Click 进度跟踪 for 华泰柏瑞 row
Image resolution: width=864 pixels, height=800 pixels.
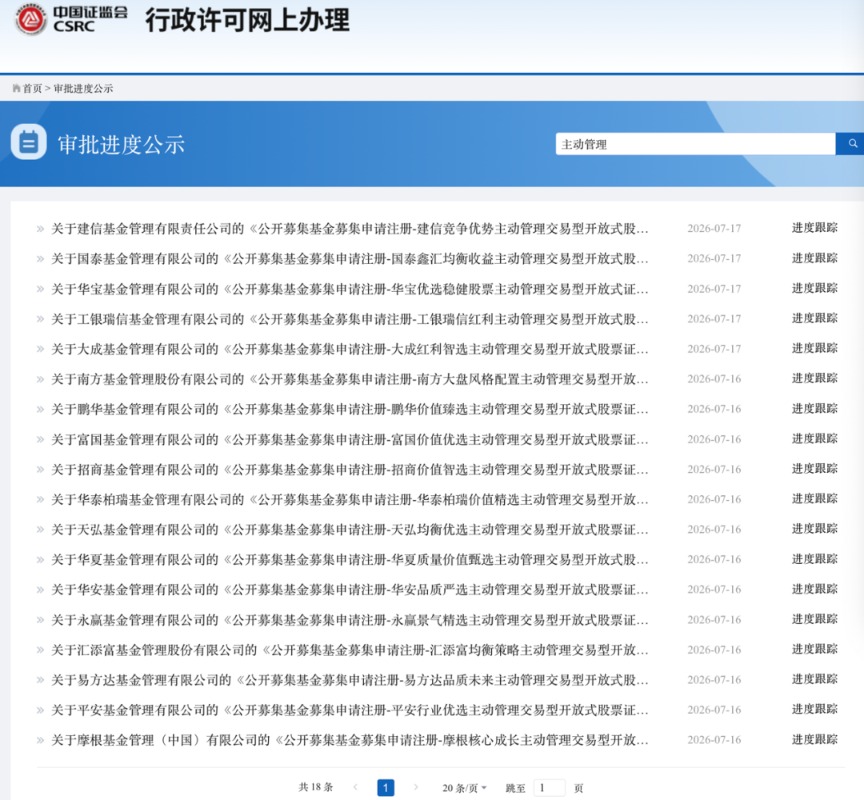pyautogui.click(x=814, y=499)
